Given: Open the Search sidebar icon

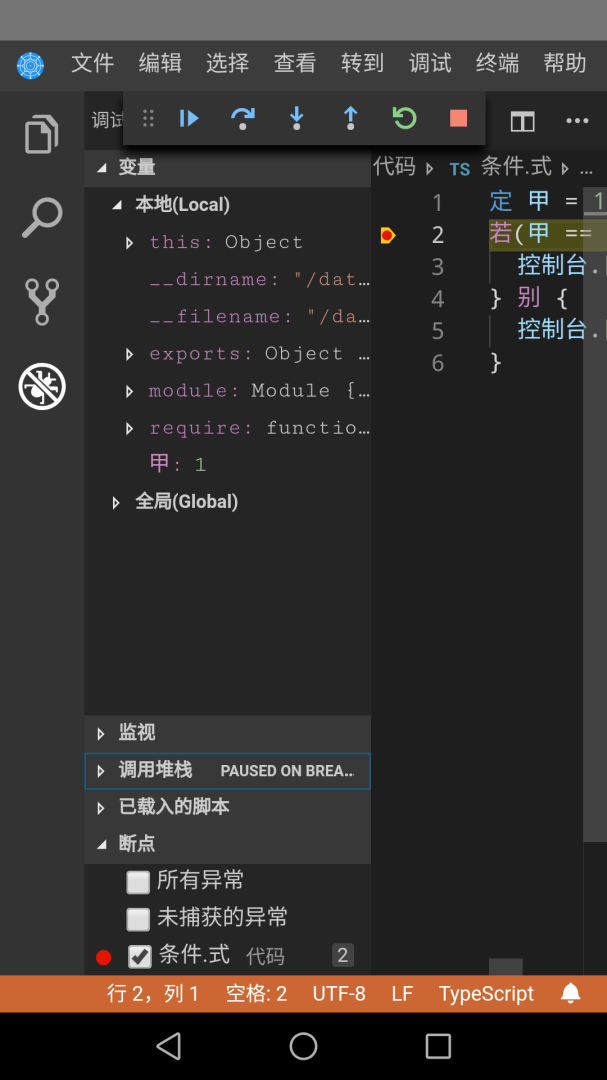Looking at the screenshot, I should (x=40, y=217).
